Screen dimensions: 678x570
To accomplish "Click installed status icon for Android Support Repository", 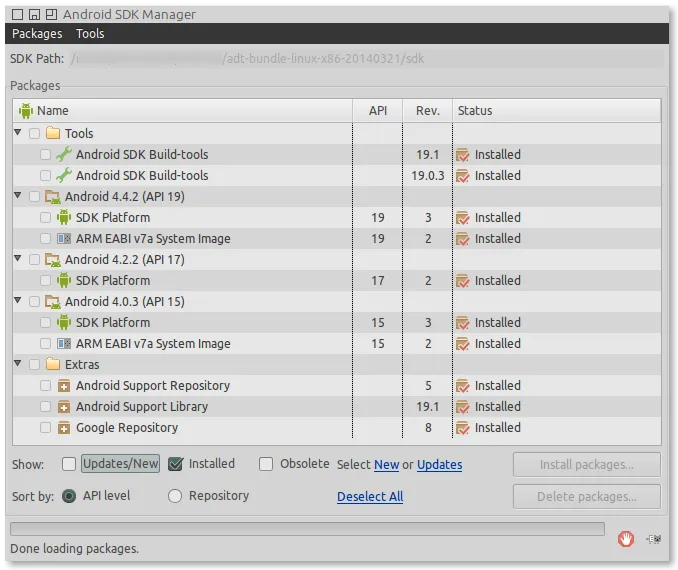I will pyautogui.click(x=462, y=385).
